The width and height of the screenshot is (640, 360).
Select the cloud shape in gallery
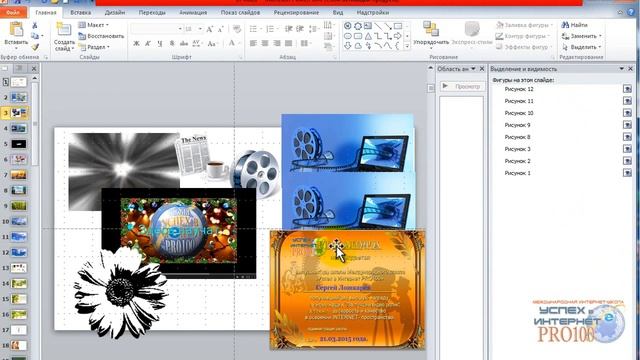coord(358,46)
